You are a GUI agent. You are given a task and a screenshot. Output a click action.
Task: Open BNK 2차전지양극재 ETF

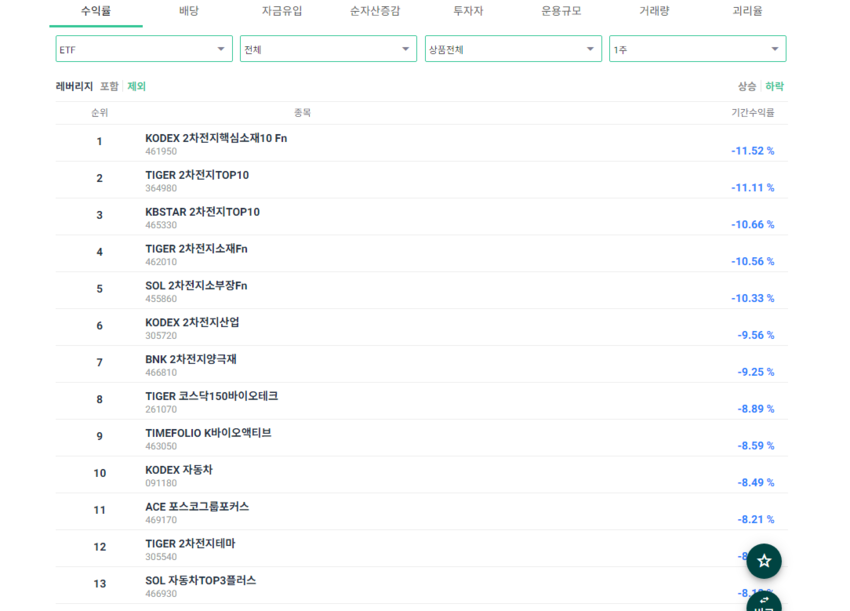(191, 359)
